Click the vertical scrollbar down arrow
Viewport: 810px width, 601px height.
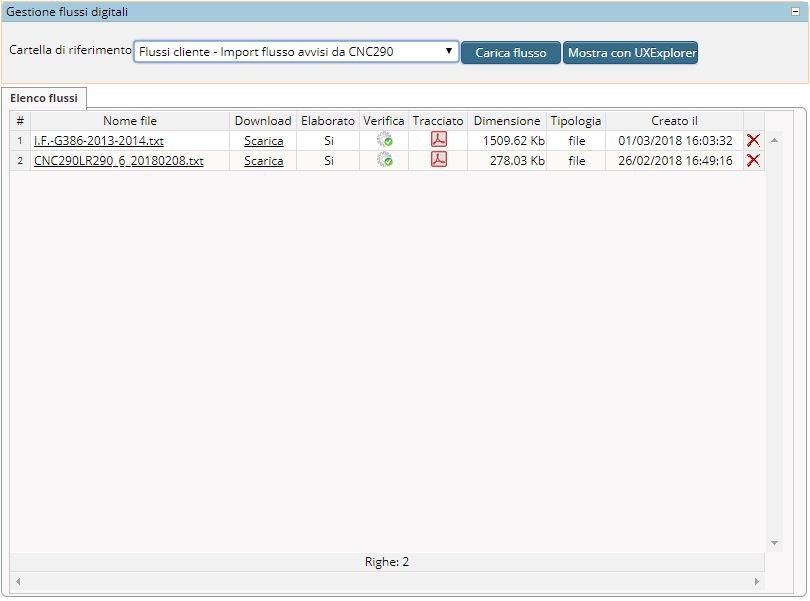[x=775, y=543]
